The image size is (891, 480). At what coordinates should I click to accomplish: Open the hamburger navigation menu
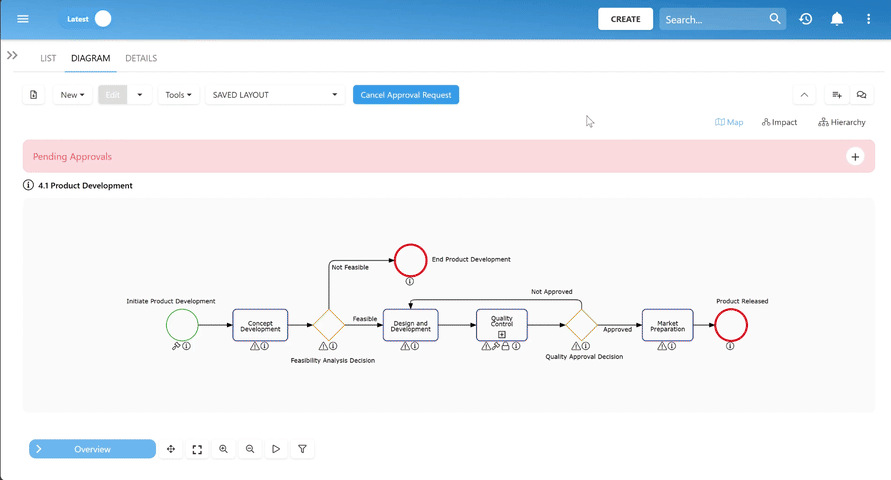[x=23, y=19]
